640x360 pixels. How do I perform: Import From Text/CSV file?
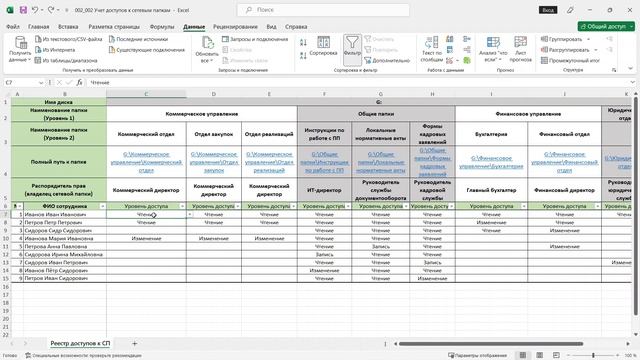tap(69, 39)
